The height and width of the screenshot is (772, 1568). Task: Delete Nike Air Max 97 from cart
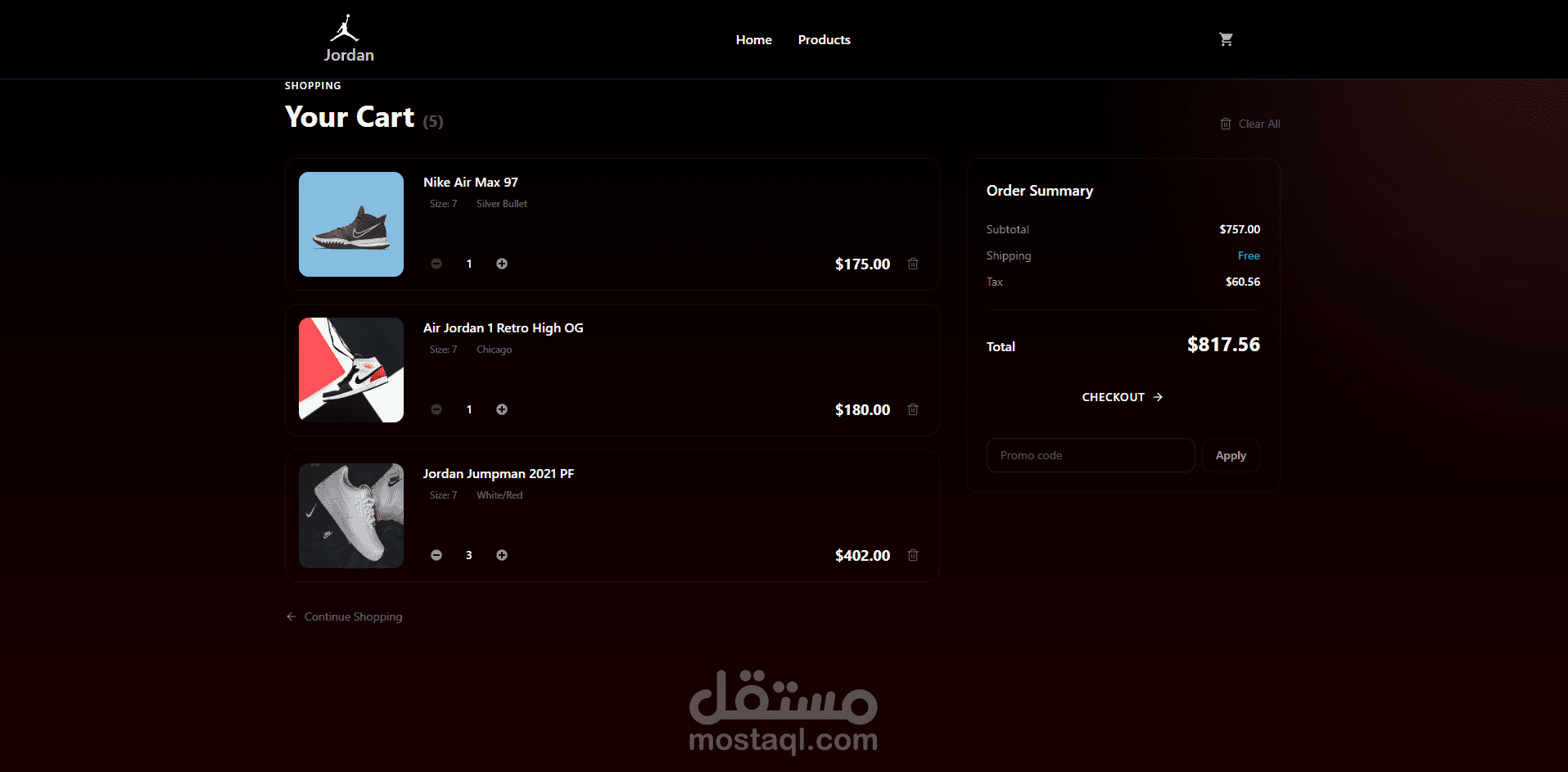click(x=913, y=264)
